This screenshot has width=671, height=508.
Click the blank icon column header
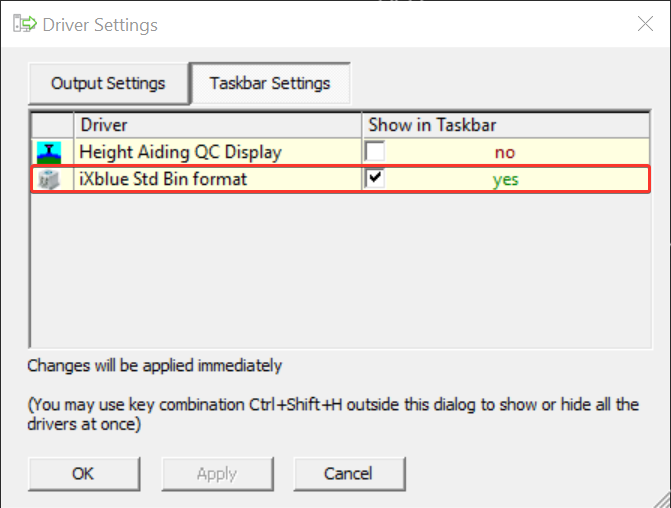click(x=52, y=125)
